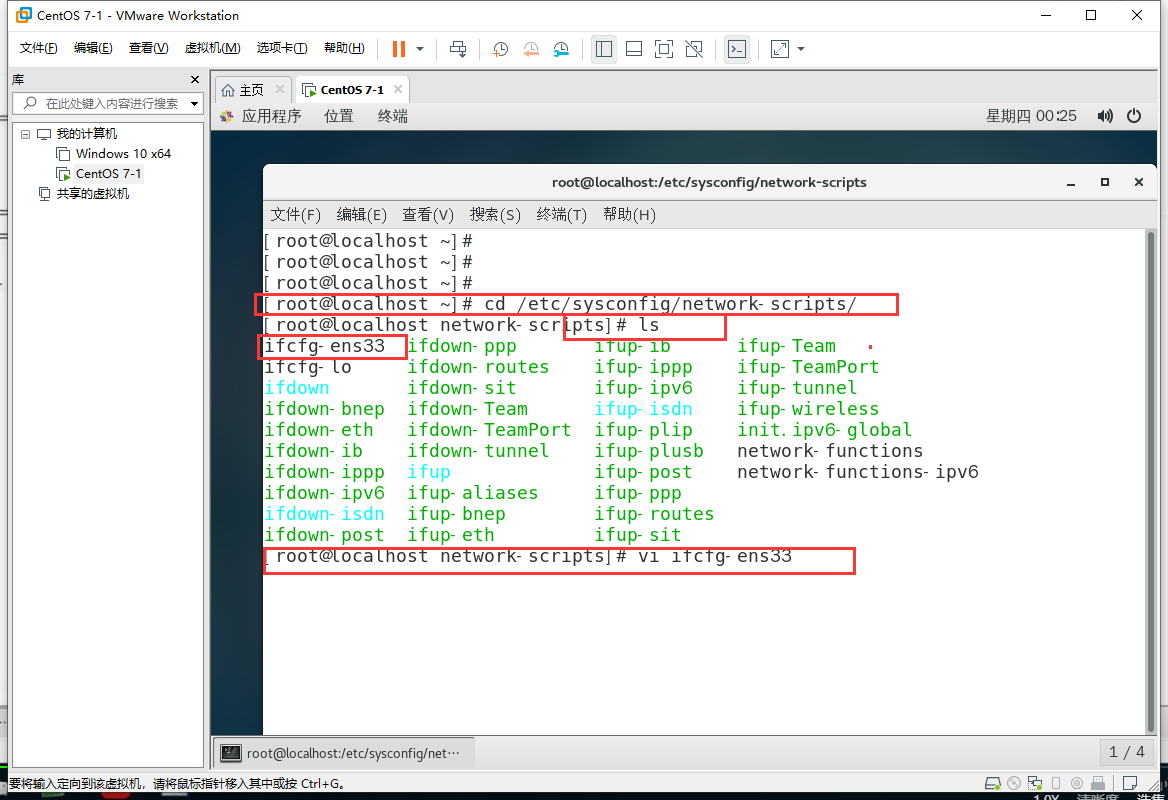Viewport: 1168px width, 800px height.
Task: Open terminal 终端(T) menu
Action: (x=562, y=215)
